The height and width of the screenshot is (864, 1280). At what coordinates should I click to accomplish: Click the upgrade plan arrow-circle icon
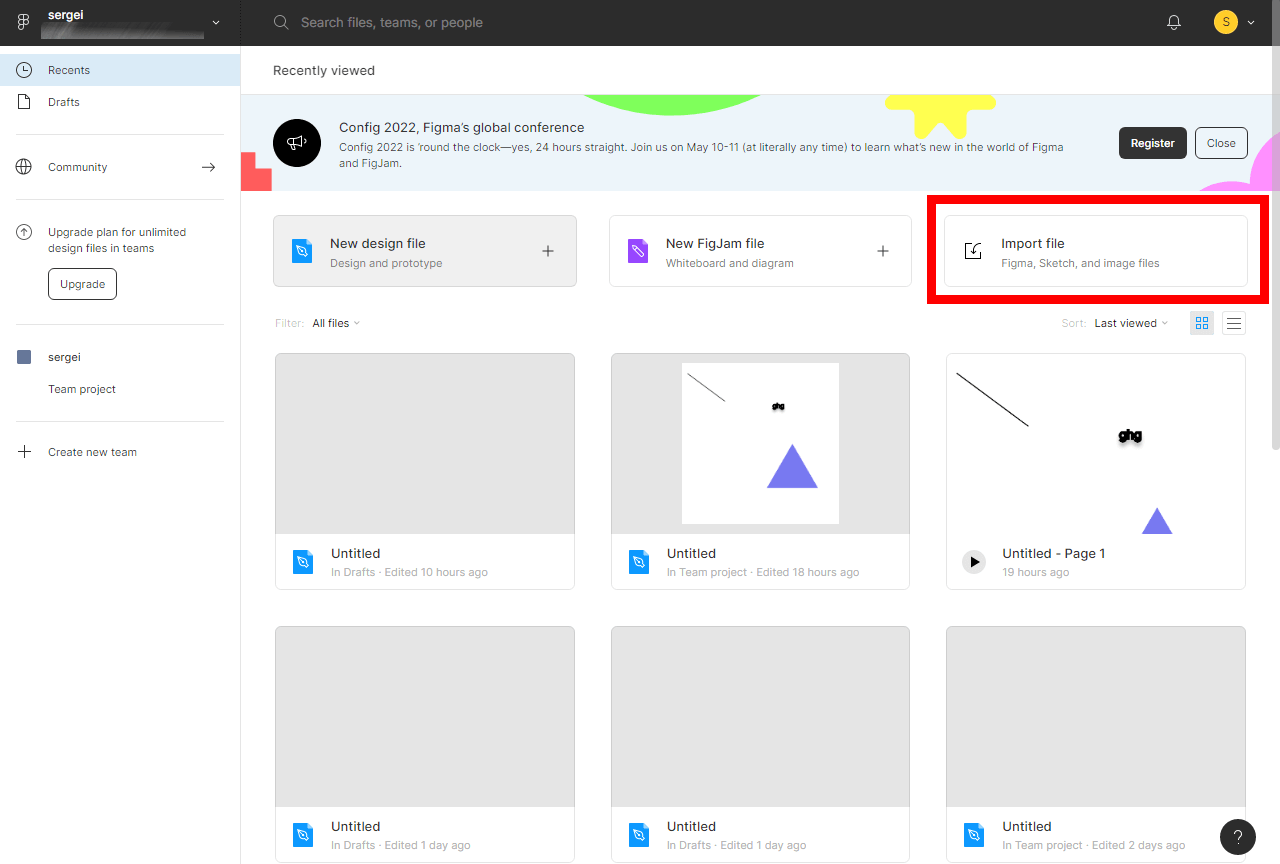(x=24, y=232)
